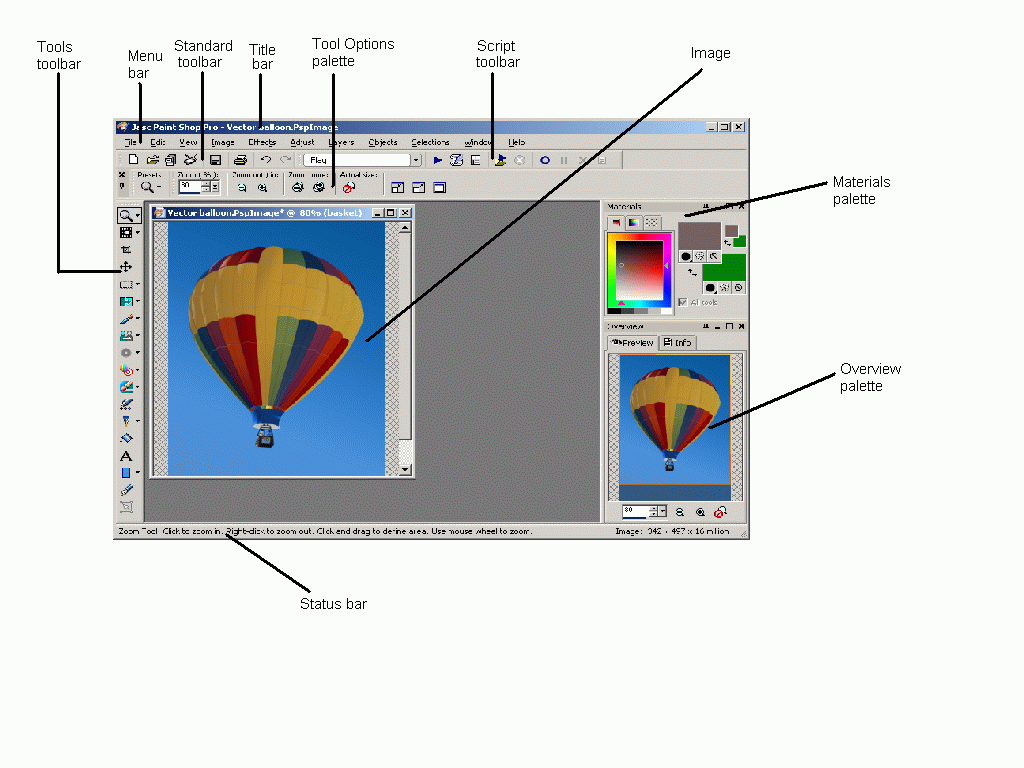Expand the Zoom tool flyout arrow
This screenshot has width=1024, height=768.
pos(138,216)
